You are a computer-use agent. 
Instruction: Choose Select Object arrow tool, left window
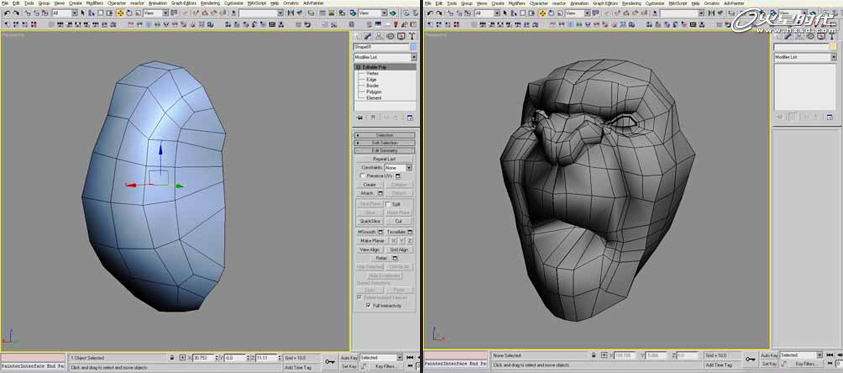pos(83,12)
